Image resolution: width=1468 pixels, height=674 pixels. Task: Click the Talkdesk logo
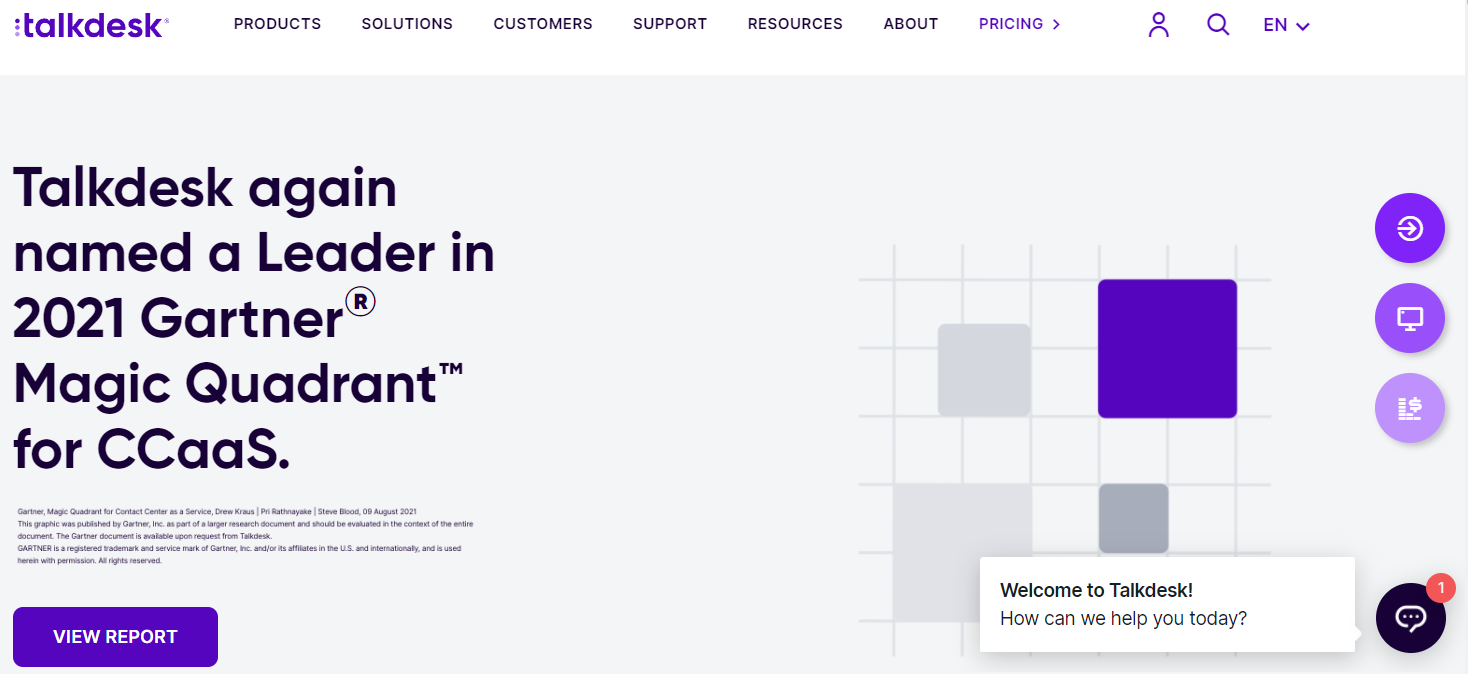click(x=91, y=25)
